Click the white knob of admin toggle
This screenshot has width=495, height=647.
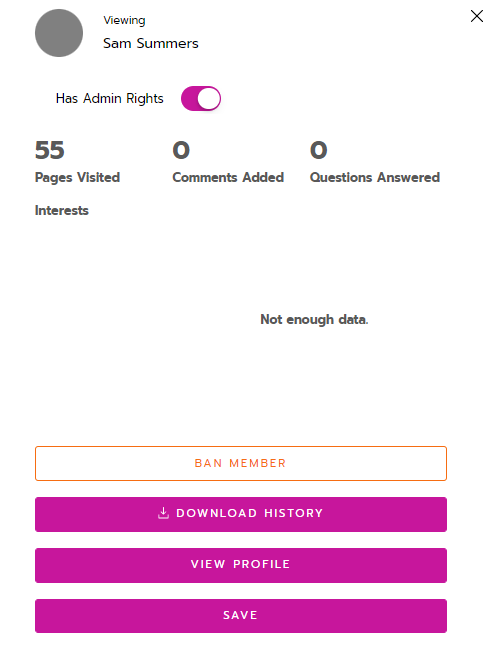[x=209, y=99]
